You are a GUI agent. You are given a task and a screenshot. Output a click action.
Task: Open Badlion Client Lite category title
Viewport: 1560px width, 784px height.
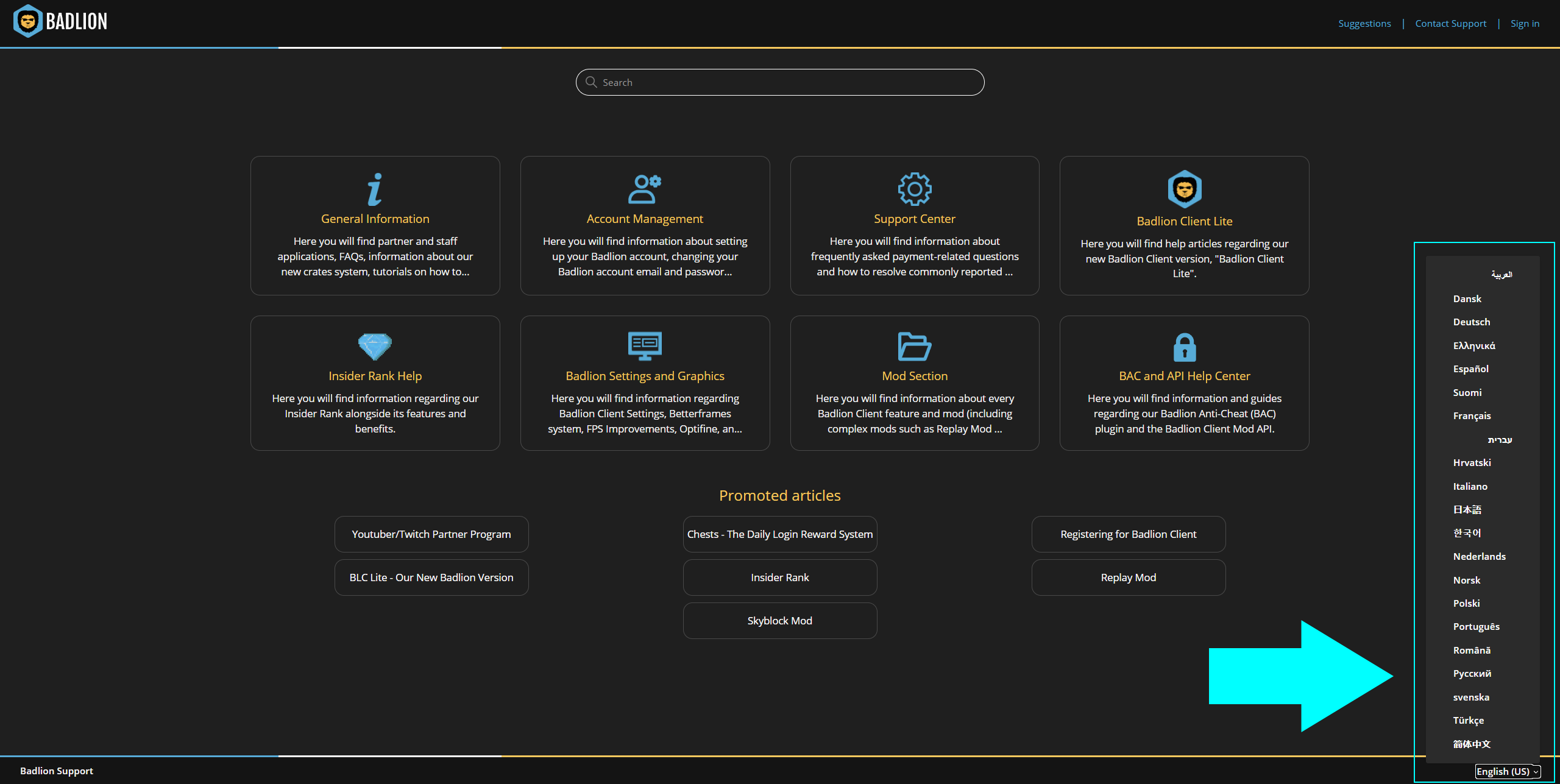(1185, 221)
